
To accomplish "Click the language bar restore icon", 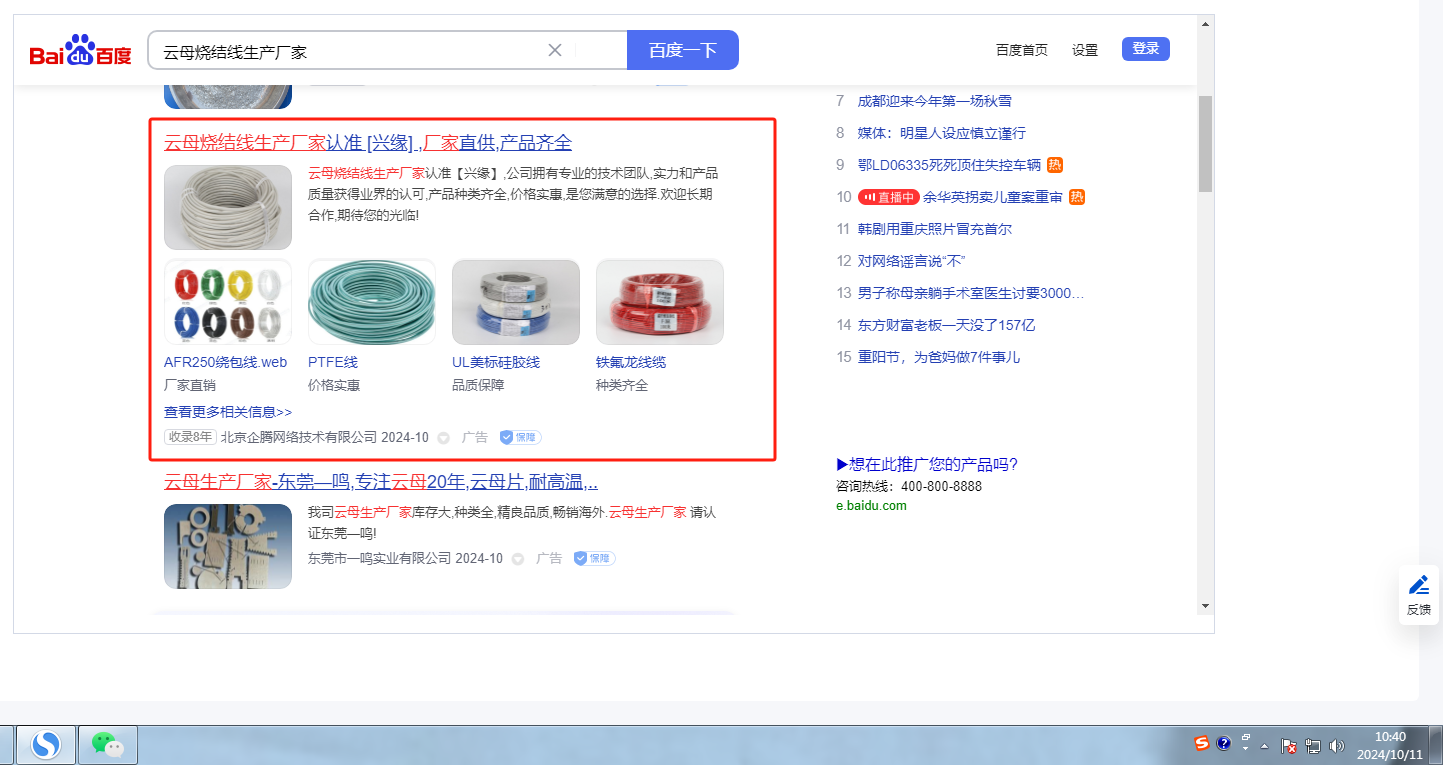I will [x=1246, y=736].
